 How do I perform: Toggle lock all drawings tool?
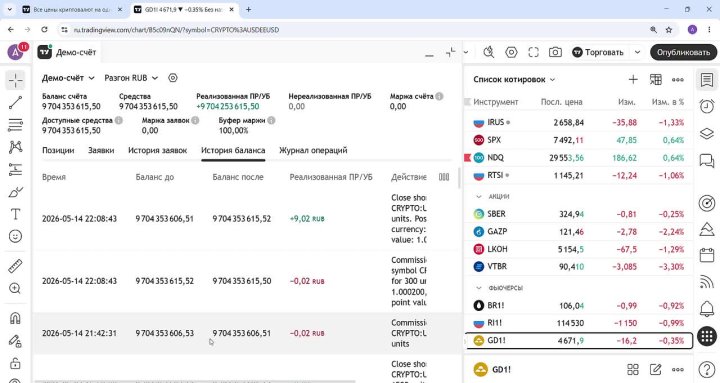point(16,363)
